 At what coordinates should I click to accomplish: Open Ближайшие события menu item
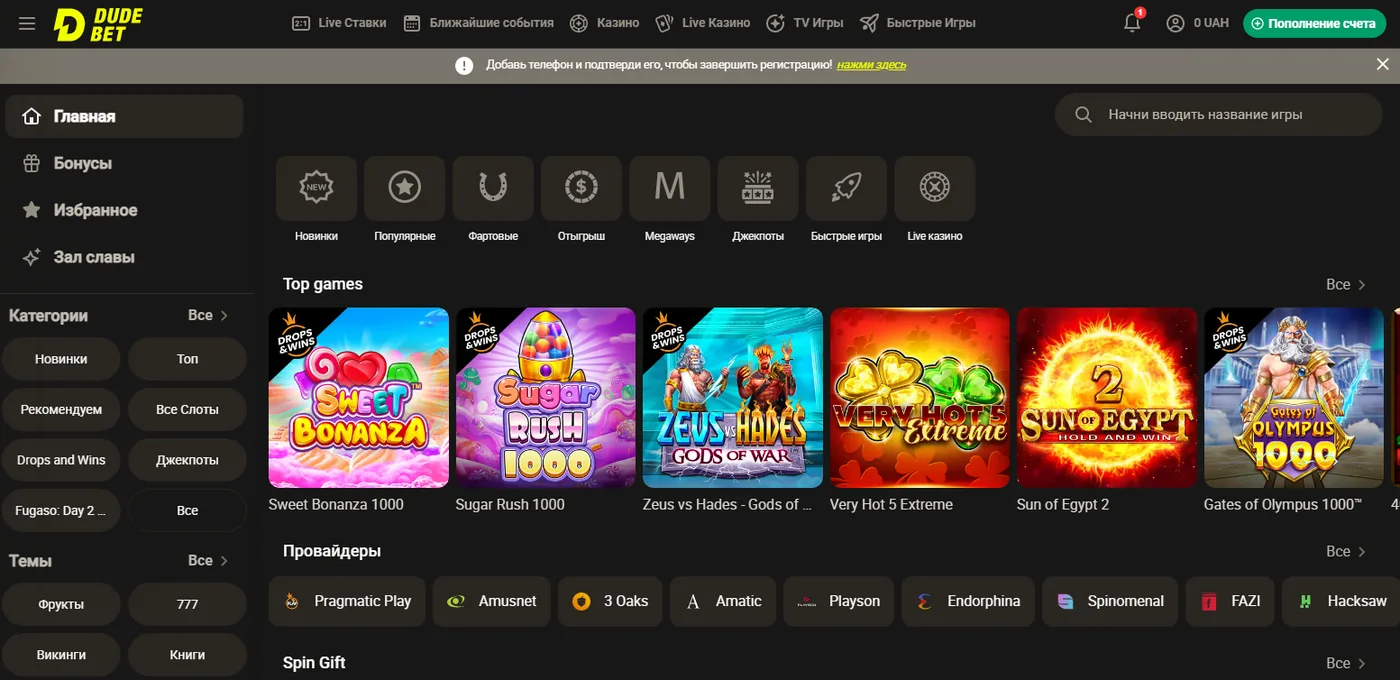pos(478,23)
